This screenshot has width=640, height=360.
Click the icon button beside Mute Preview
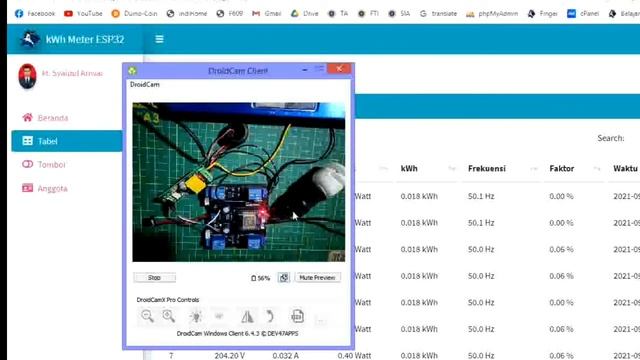[284, 278]
